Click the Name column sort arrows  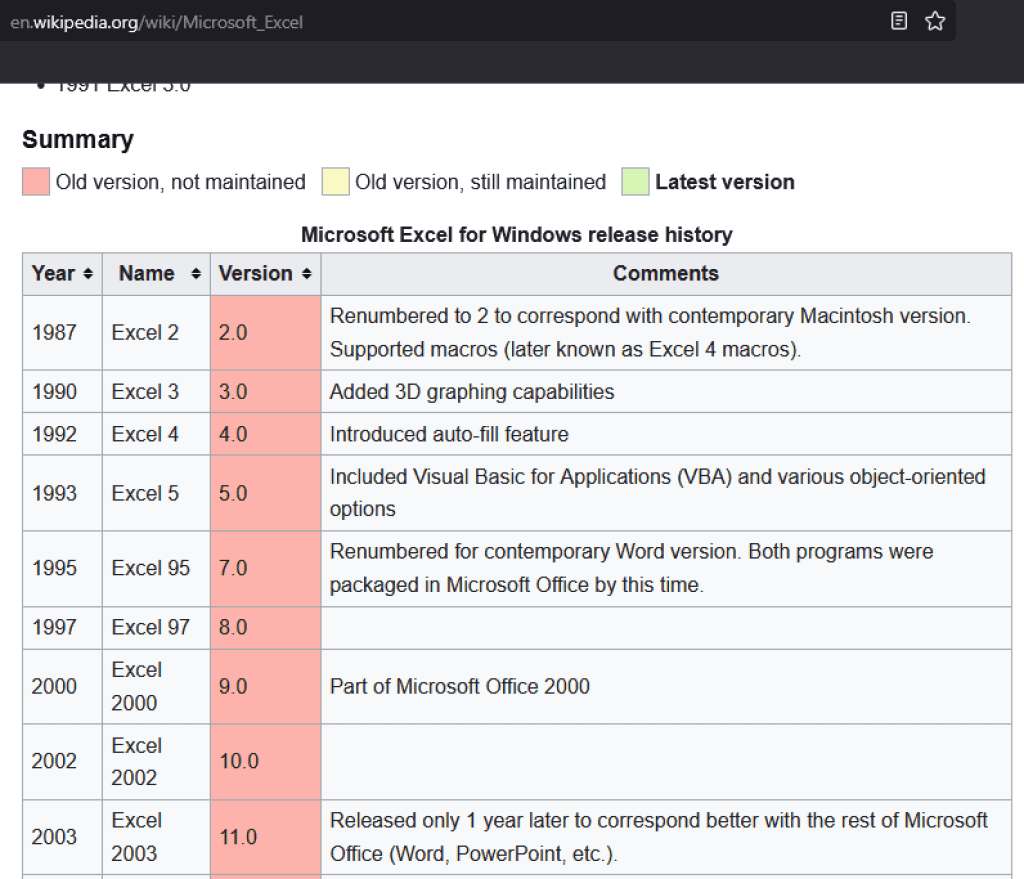(194, 274)
